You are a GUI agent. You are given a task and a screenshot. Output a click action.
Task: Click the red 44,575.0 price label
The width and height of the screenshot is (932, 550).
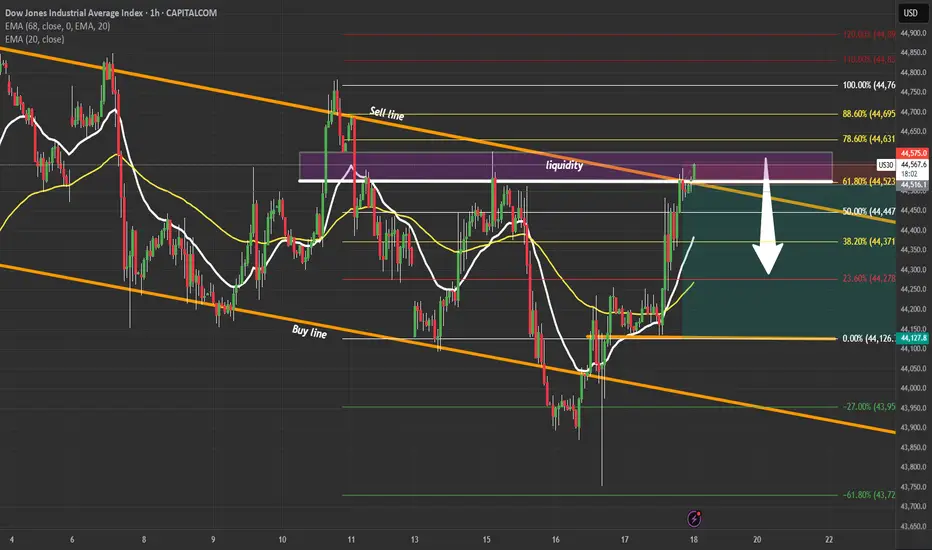point(914,153)
